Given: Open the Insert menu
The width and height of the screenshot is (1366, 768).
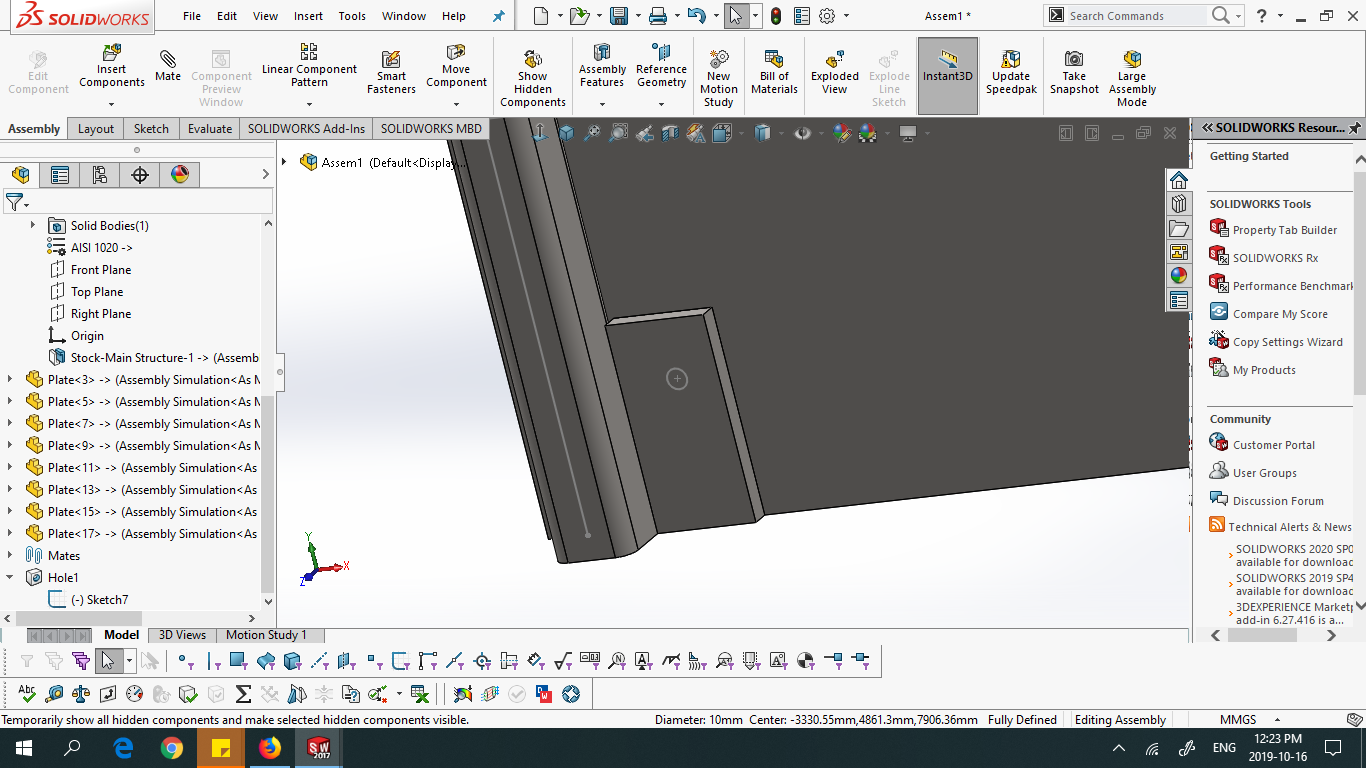Looking at the screenshot, I should (x=308, y=16).
